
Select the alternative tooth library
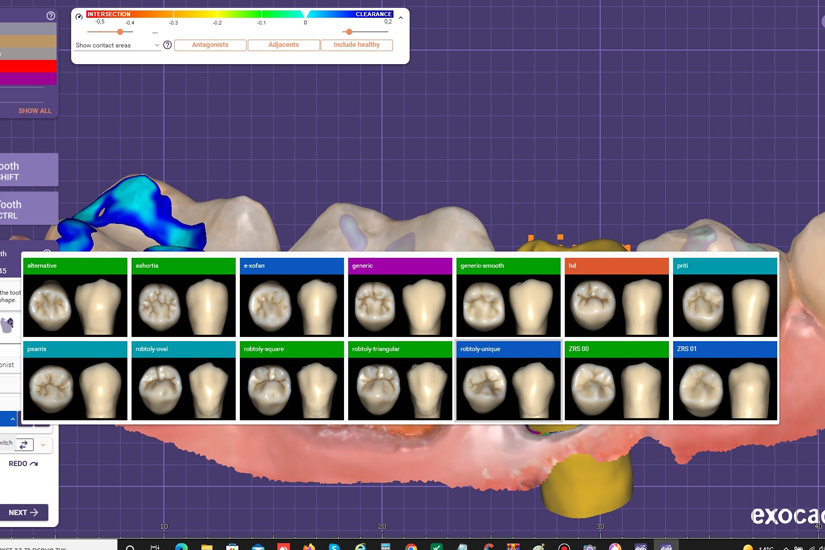click(x=75, y=297)
